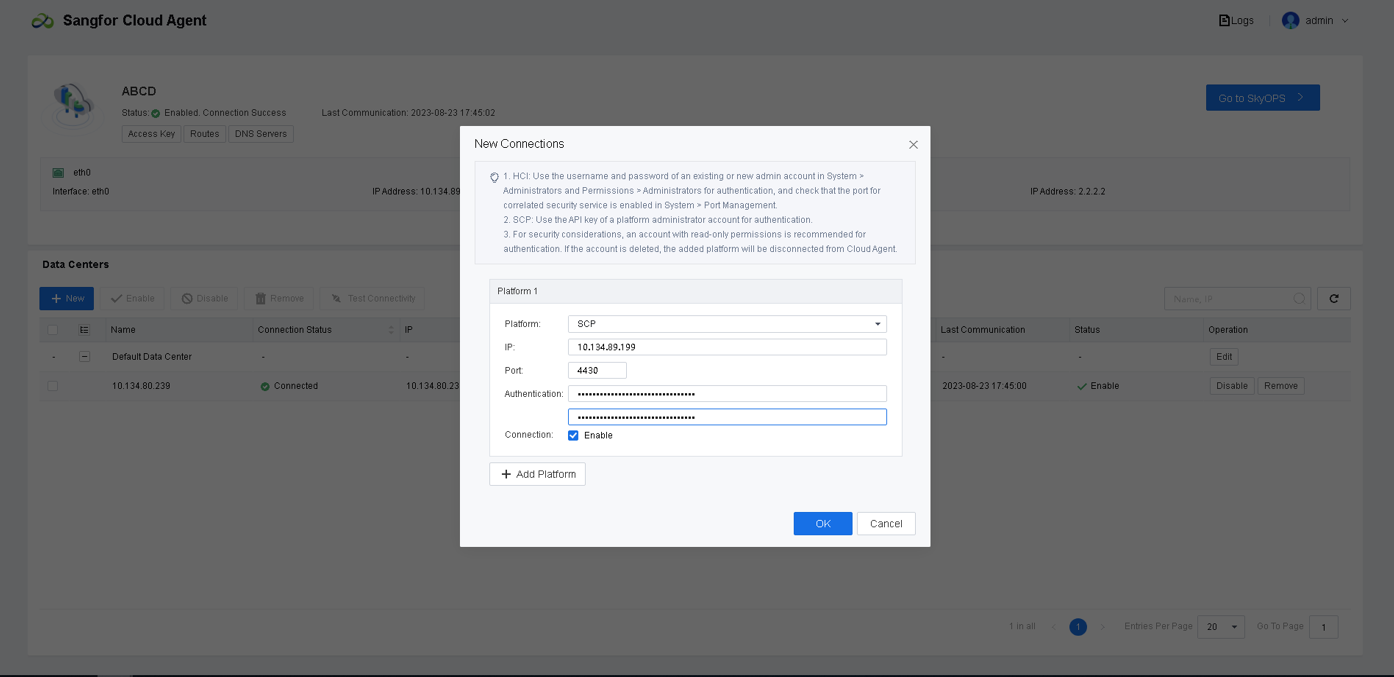This screenshot has width=1394, height=677.
Task: Switch to the Routes tab
Action: click(x=204, y=133)
